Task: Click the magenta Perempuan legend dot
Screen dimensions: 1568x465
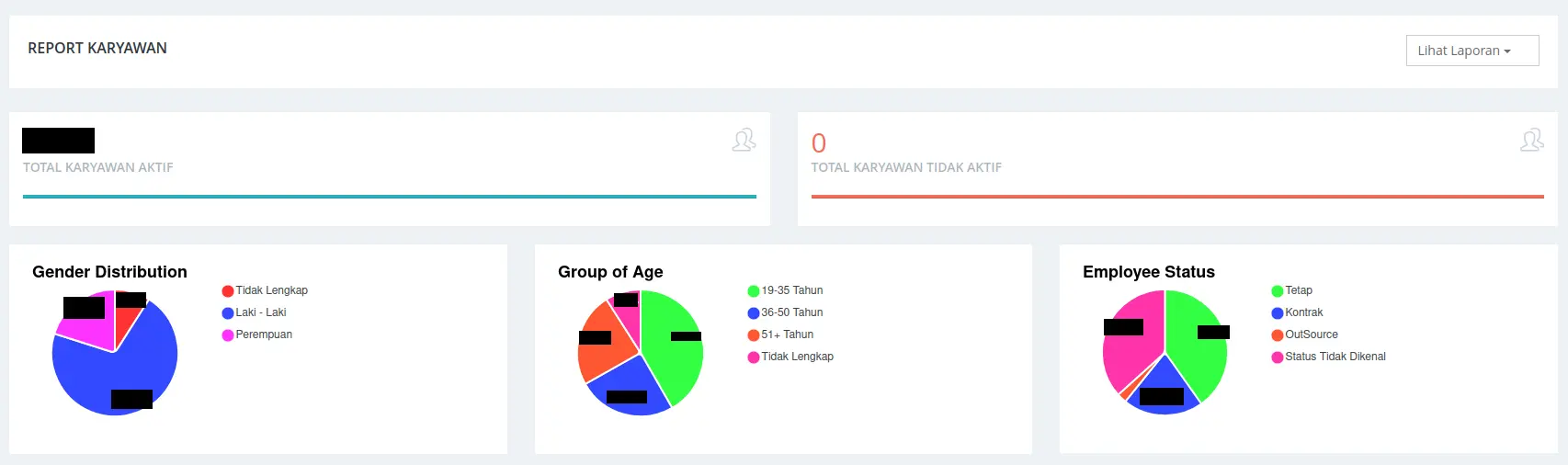Action: (228, 335)
